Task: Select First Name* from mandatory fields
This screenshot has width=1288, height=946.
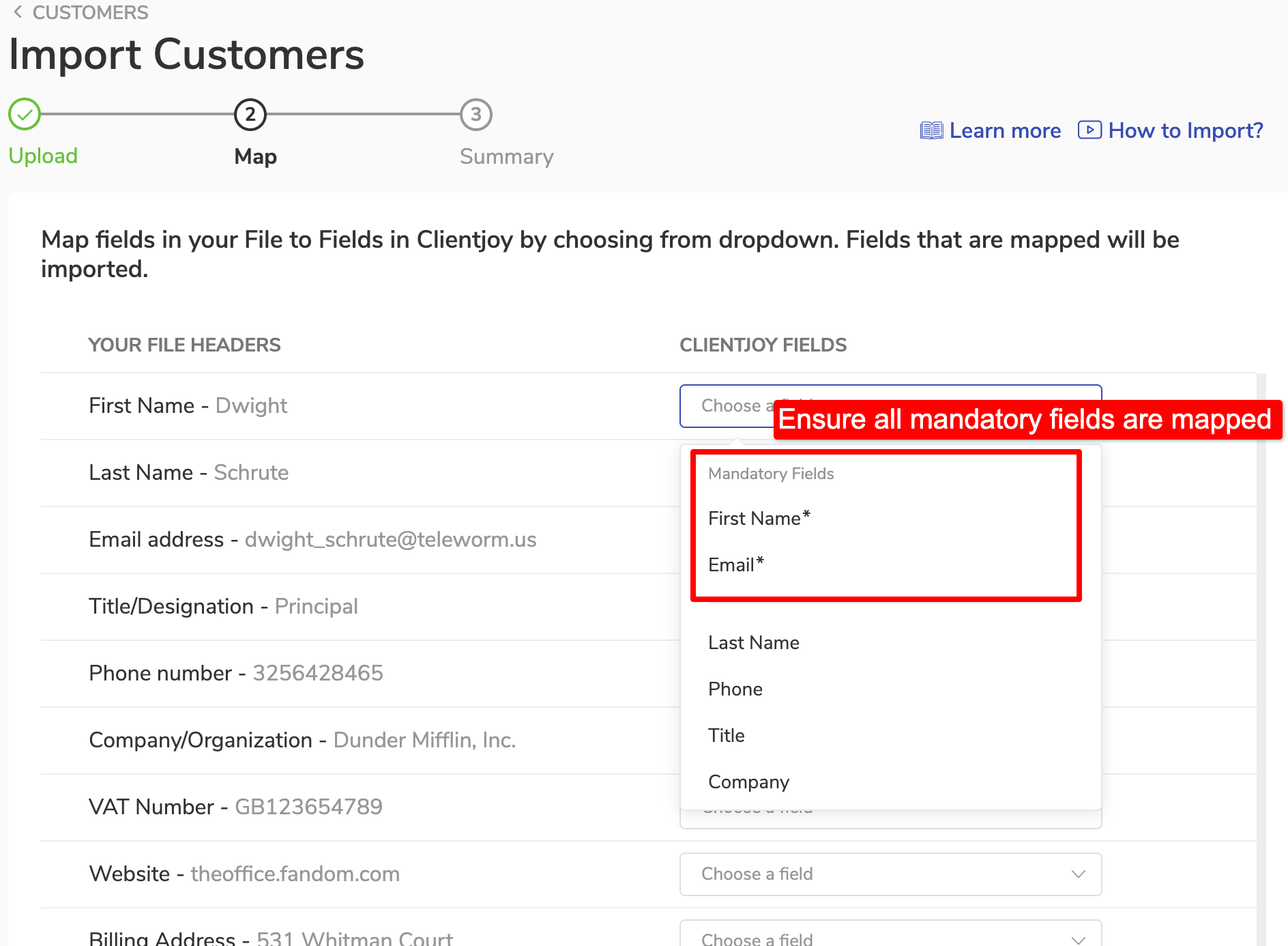Action: tap(759, 519)
